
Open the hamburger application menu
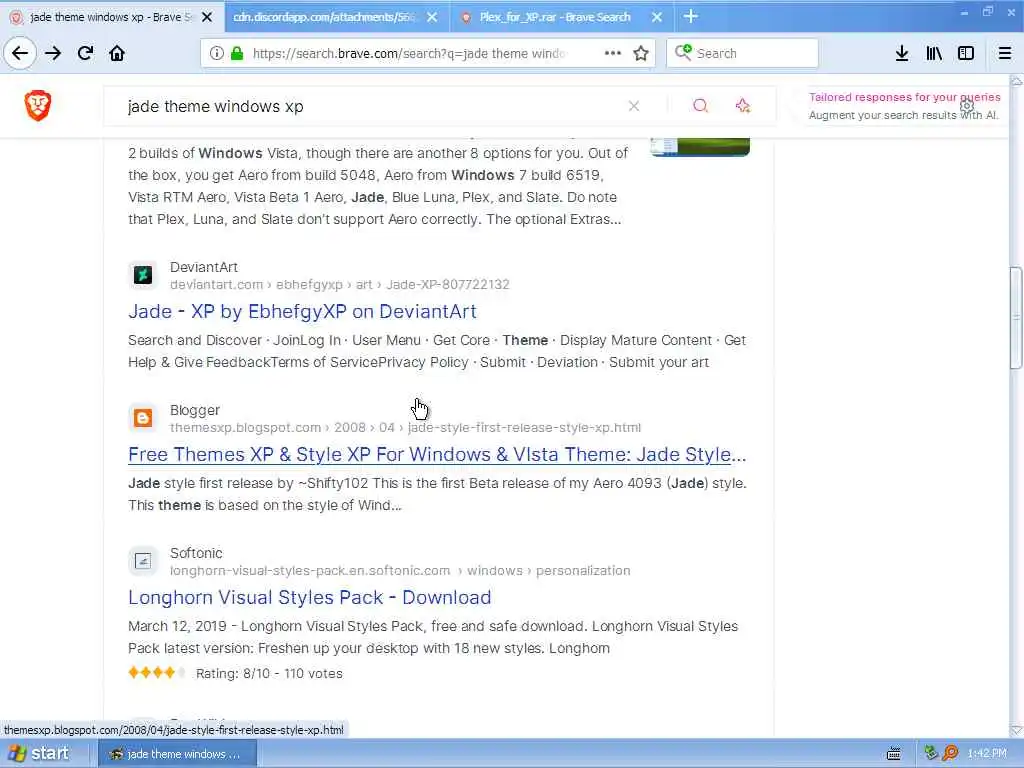point(1005,53)
